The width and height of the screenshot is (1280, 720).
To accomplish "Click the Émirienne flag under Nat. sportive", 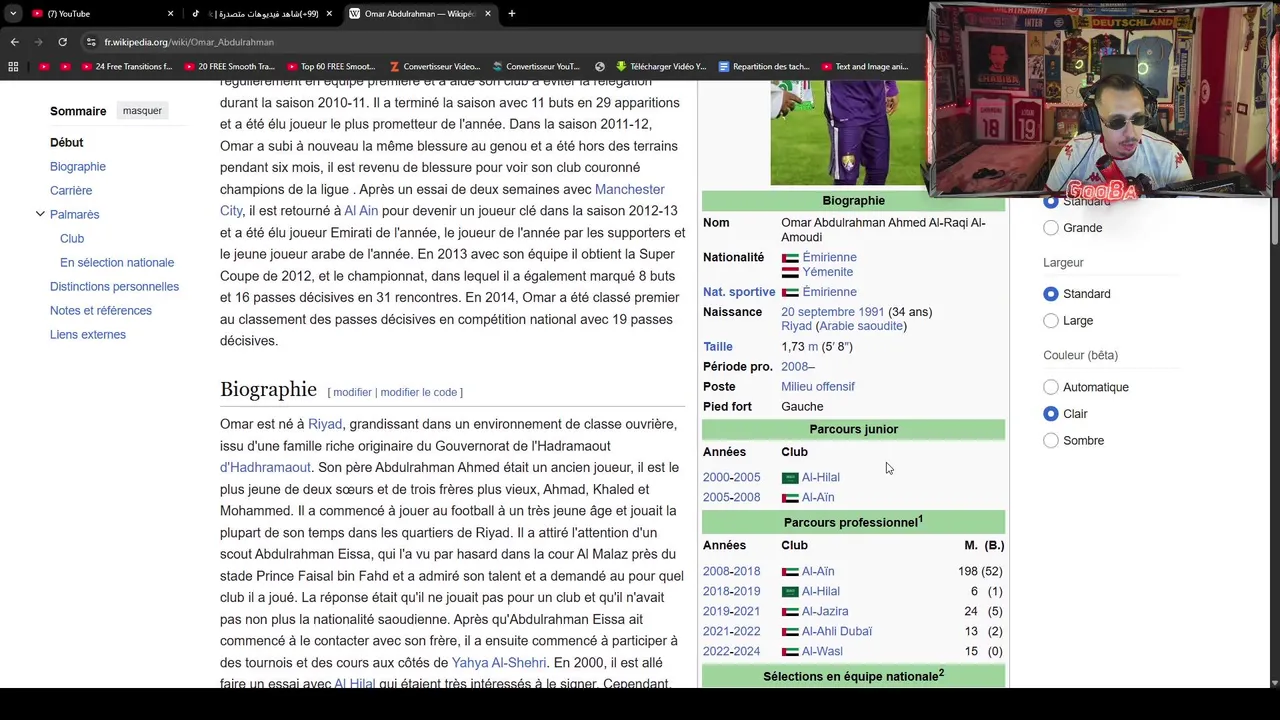I will (790, 292).
